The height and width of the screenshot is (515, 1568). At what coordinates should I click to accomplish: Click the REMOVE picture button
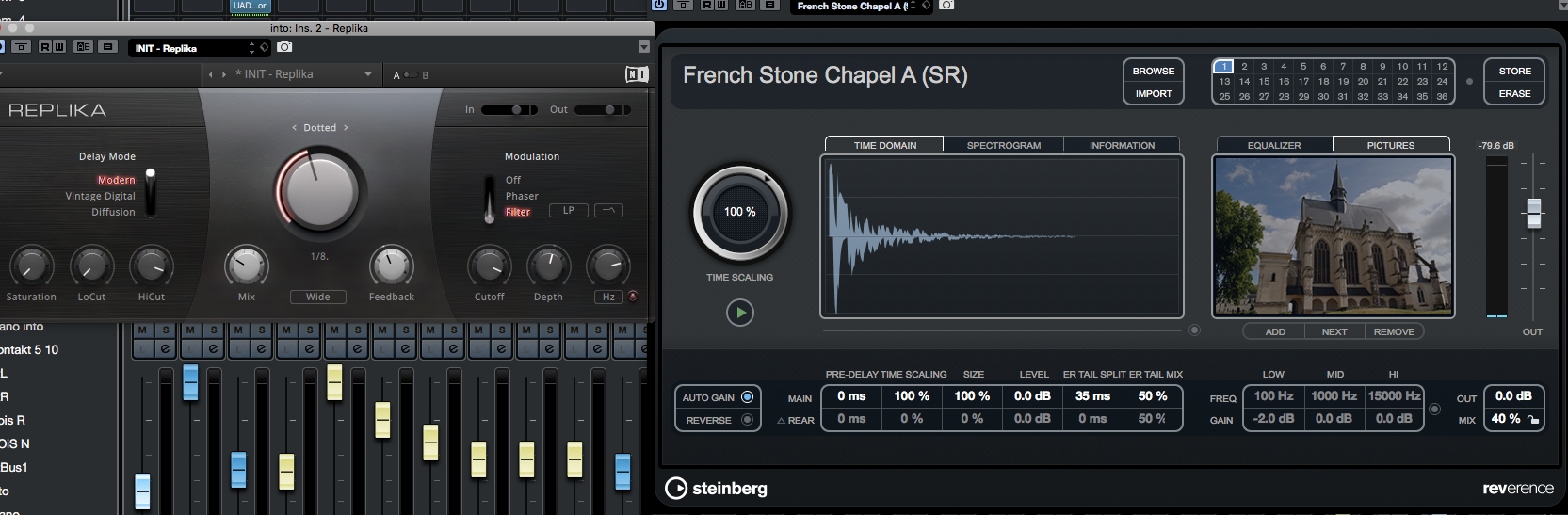[x=1394, y=331]
